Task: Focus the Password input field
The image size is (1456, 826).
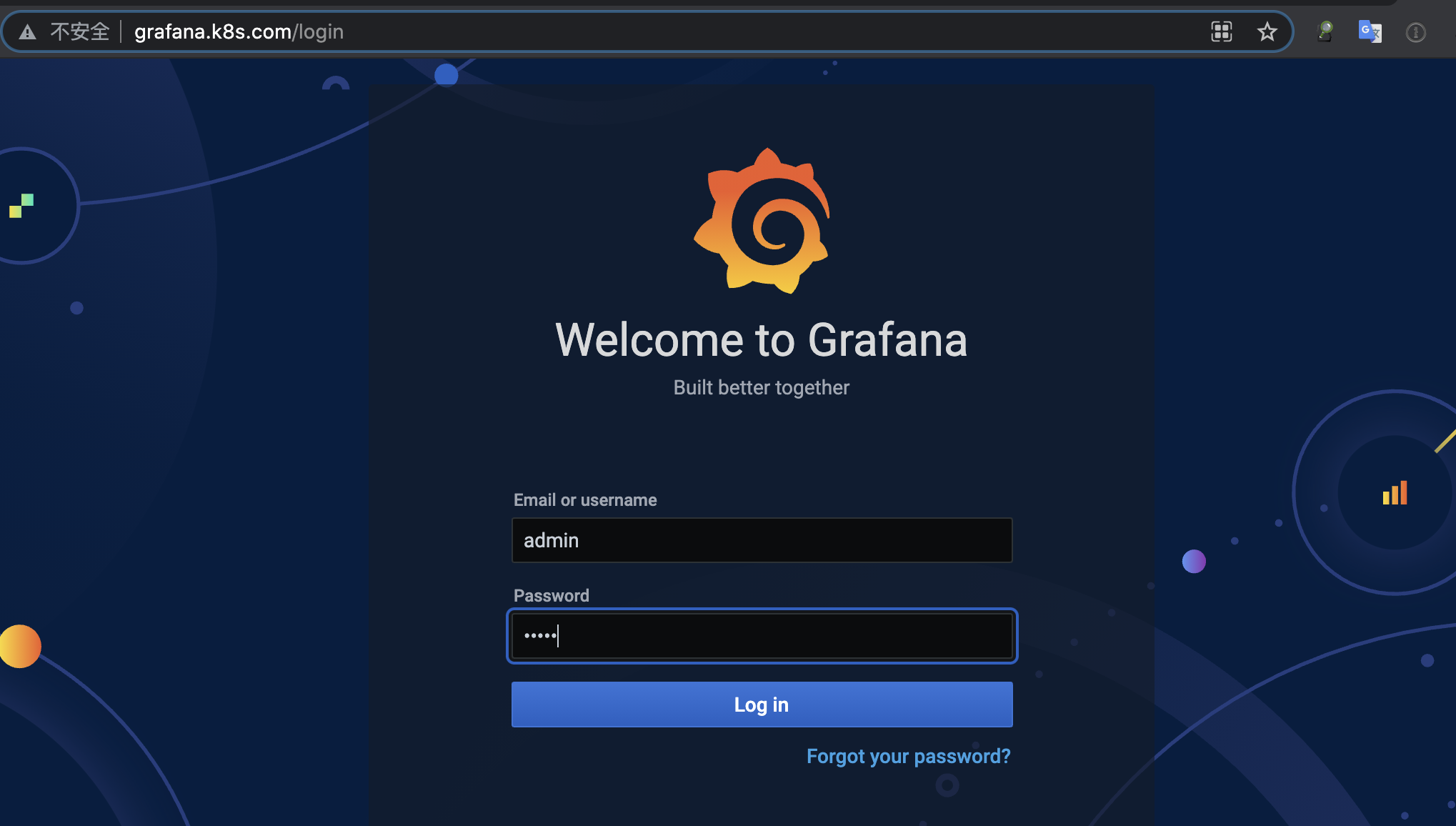Action: pyautogui.click(x=762, y=636)
